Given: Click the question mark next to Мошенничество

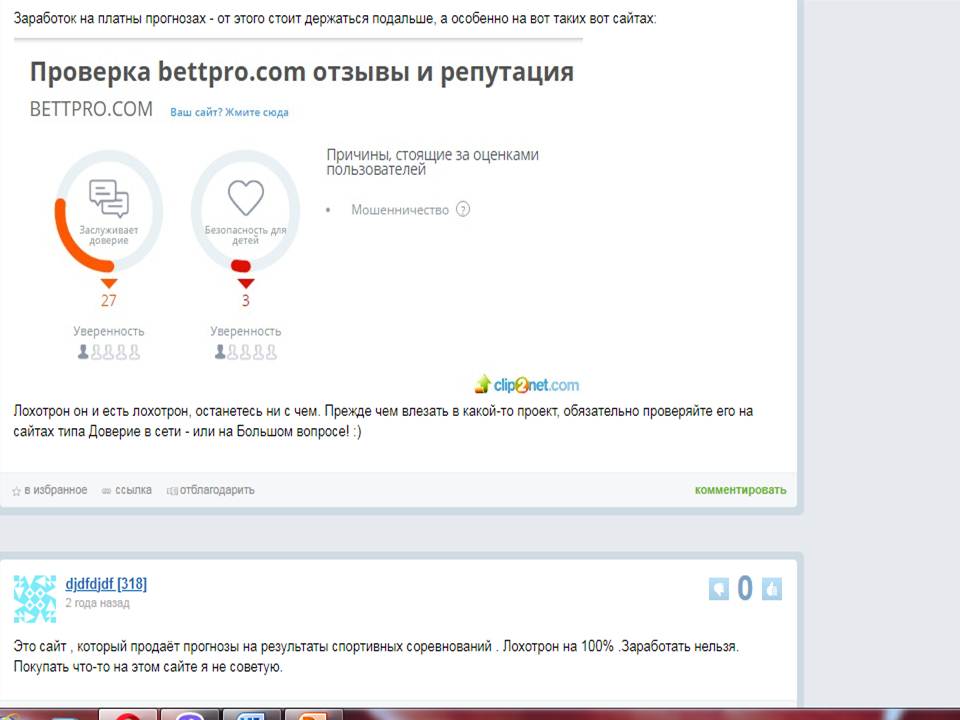Looking at the screenshot, I should [463, 210].
